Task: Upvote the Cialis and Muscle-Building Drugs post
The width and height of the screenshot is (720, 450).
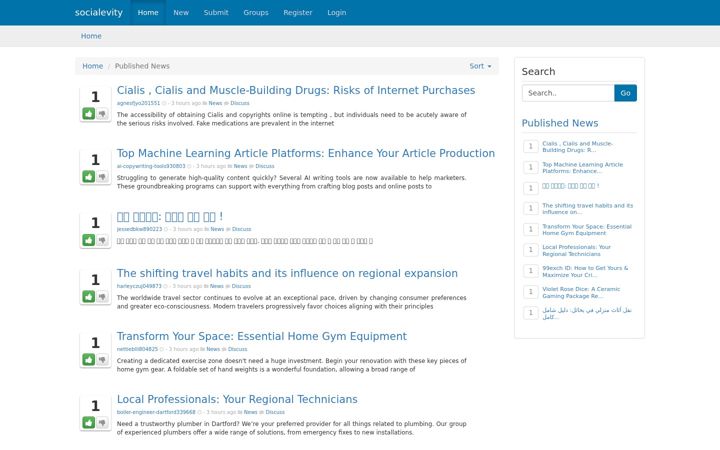Action: (89, 114)
